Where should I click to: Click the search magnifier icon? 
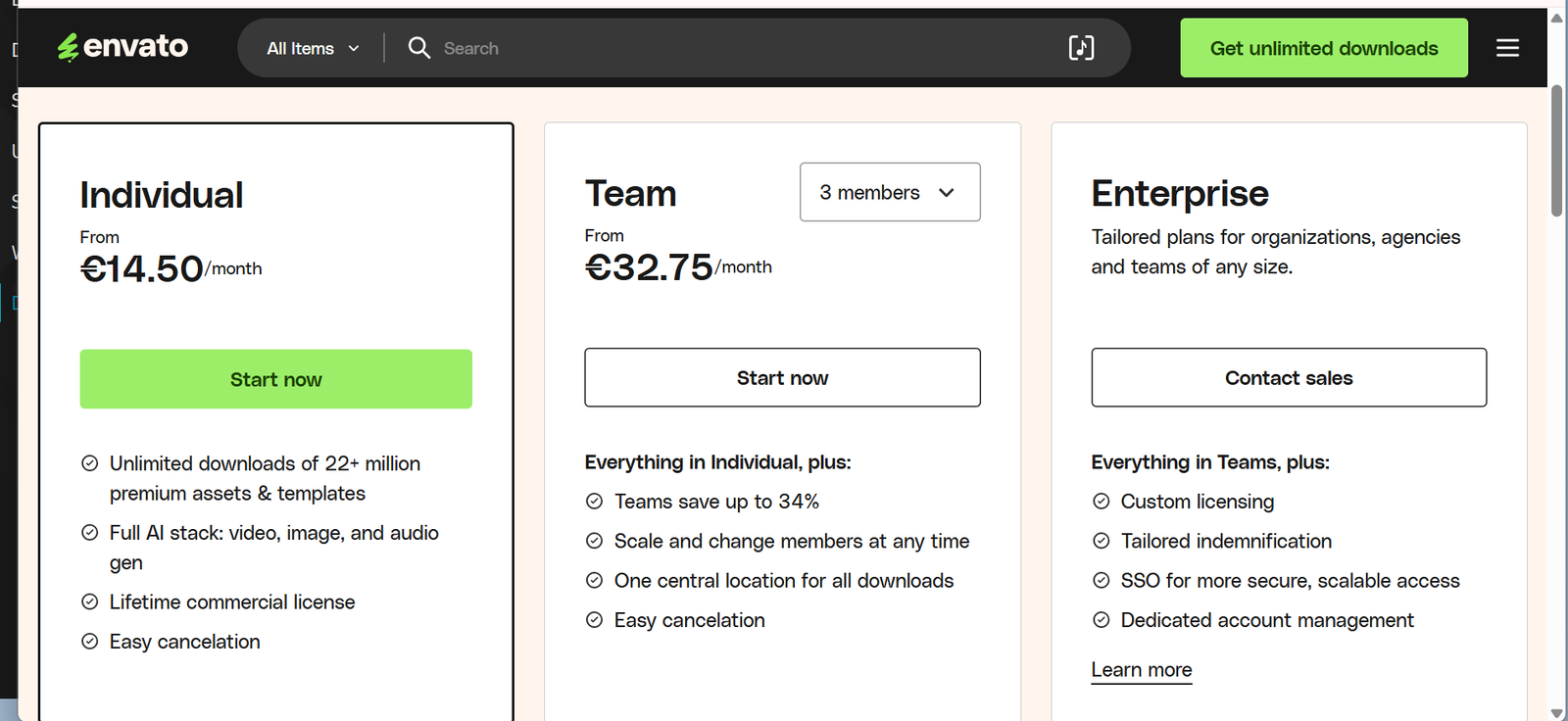coord(418,48)
